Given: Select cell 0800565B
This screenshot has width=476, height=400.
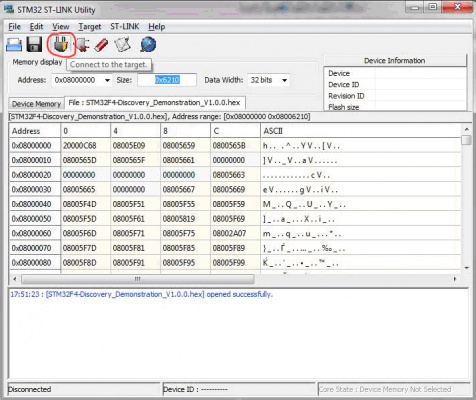Looking at the screenshot, I should 235,146.
